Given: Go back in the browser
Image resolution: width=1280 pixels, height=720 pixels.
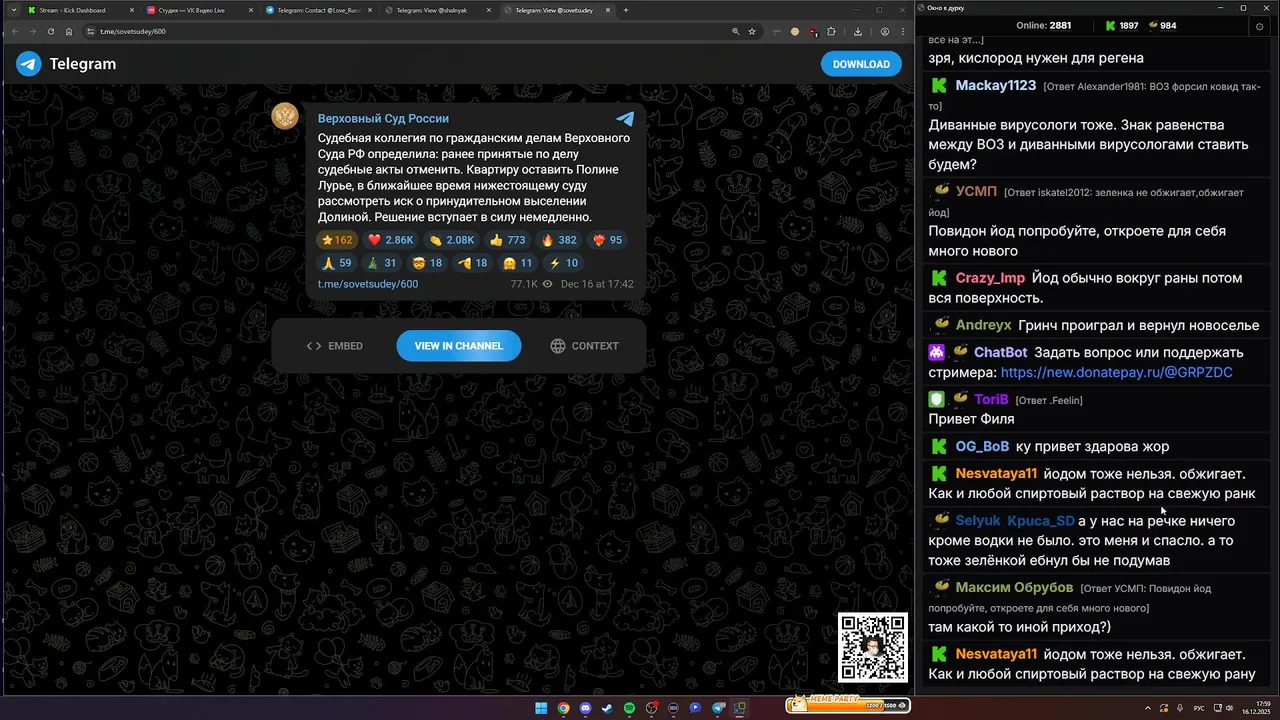Looking at the screenshot, I should pyautogui.click(x=14, y=31).
